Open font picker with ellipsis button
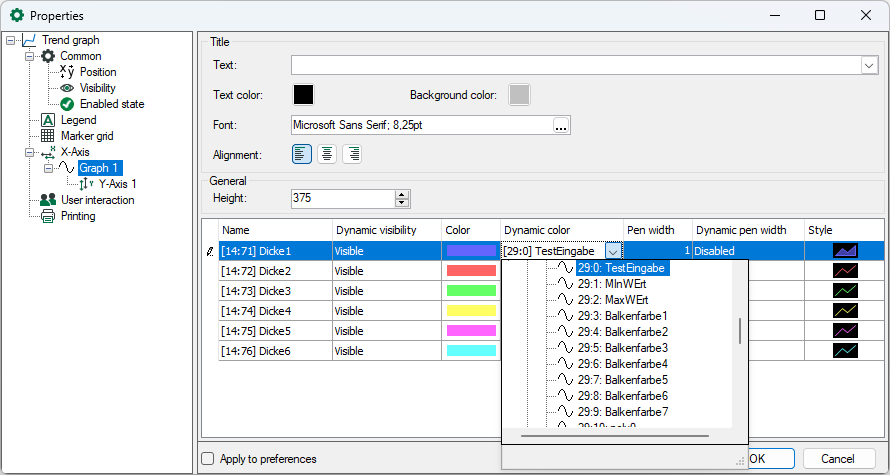Viewport: 890px width, 475px height. coord(561,125)
